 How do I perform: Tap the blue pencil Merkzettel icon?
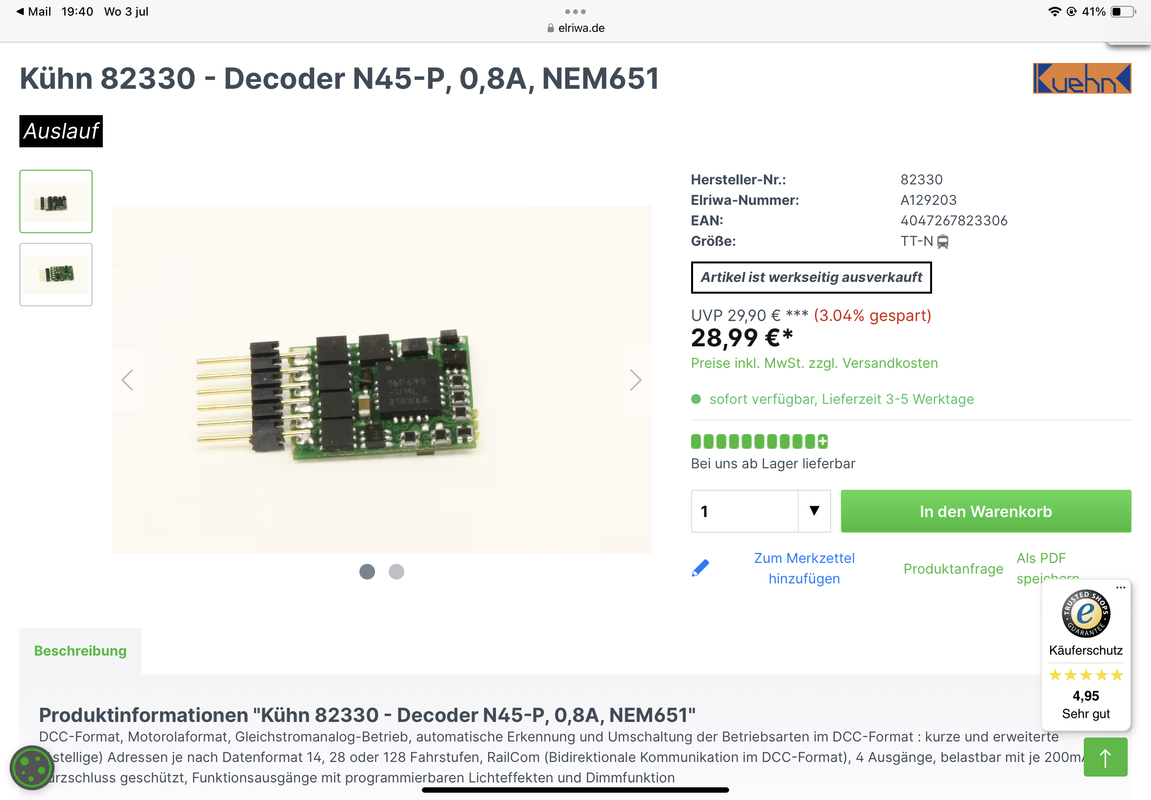[700, 568]
